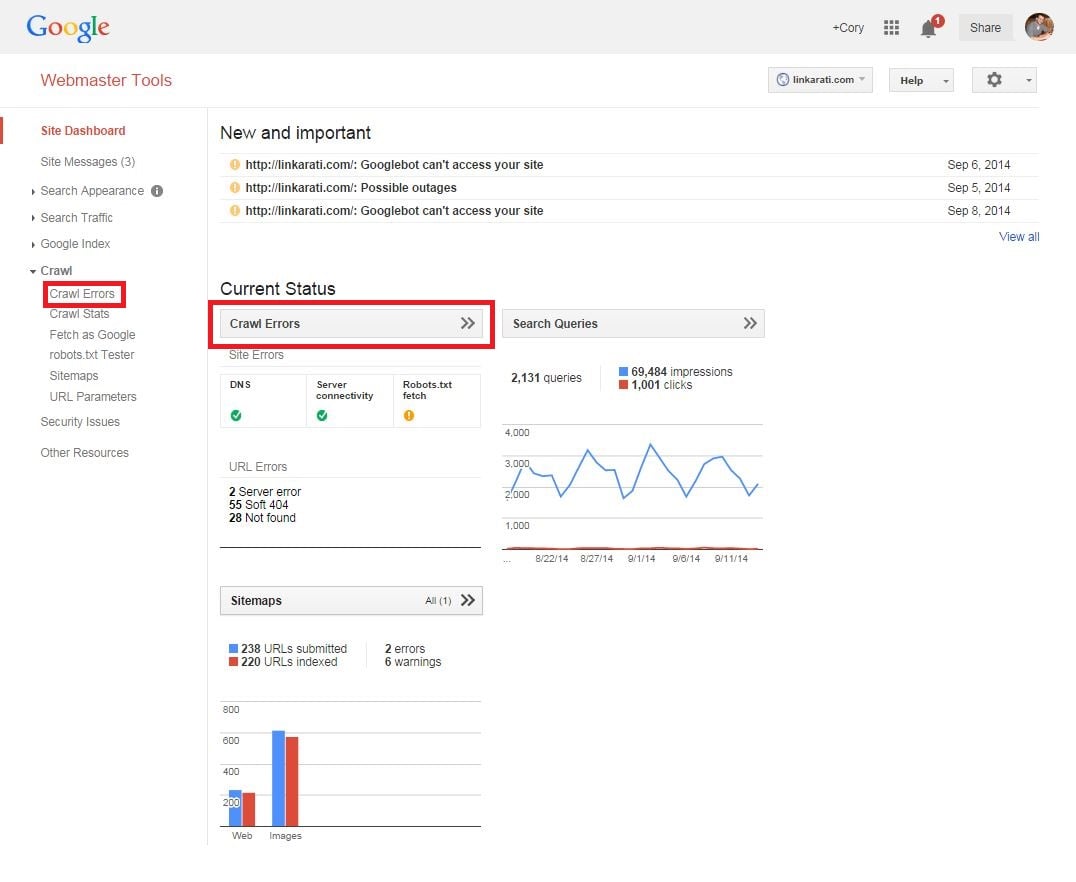Click the DNS green check icon
1076x882 pixels.
[x=236, y=415]
